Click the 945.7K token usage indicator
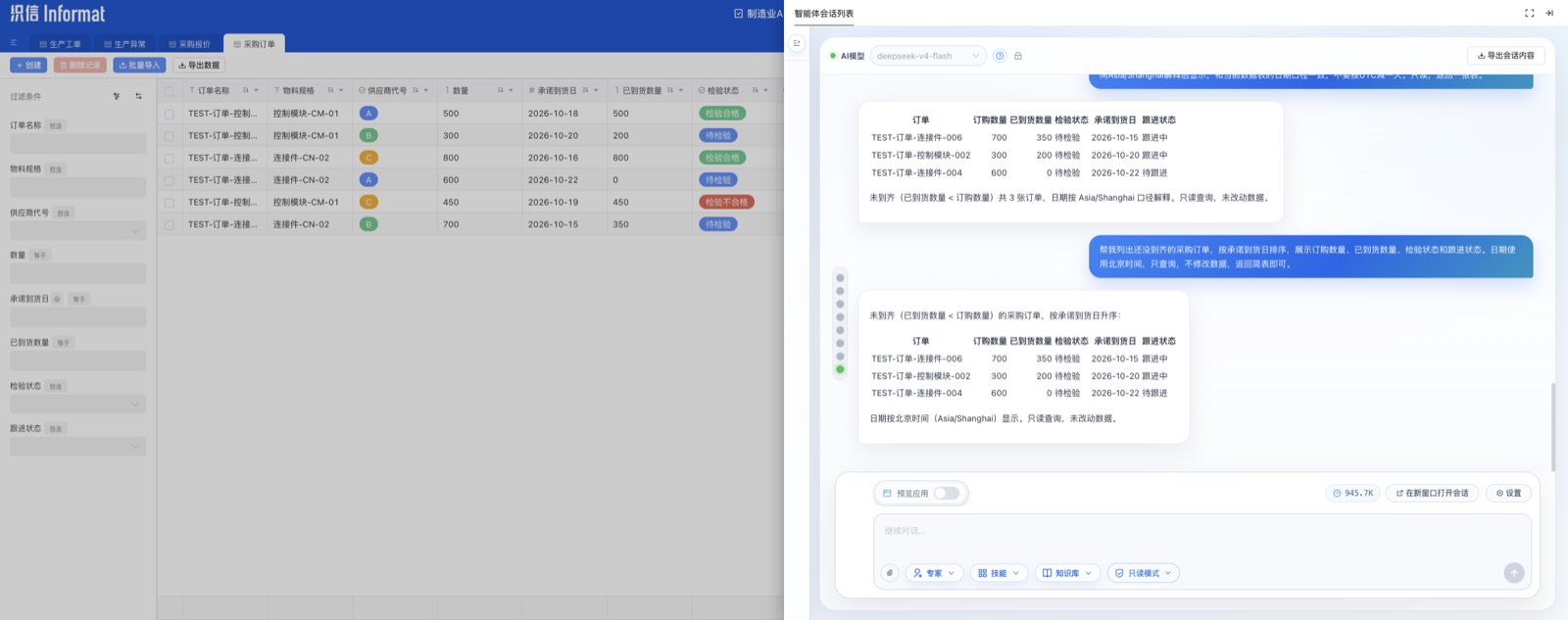The width and height of the screenshot is (1568, 620). coord(1352,493)
